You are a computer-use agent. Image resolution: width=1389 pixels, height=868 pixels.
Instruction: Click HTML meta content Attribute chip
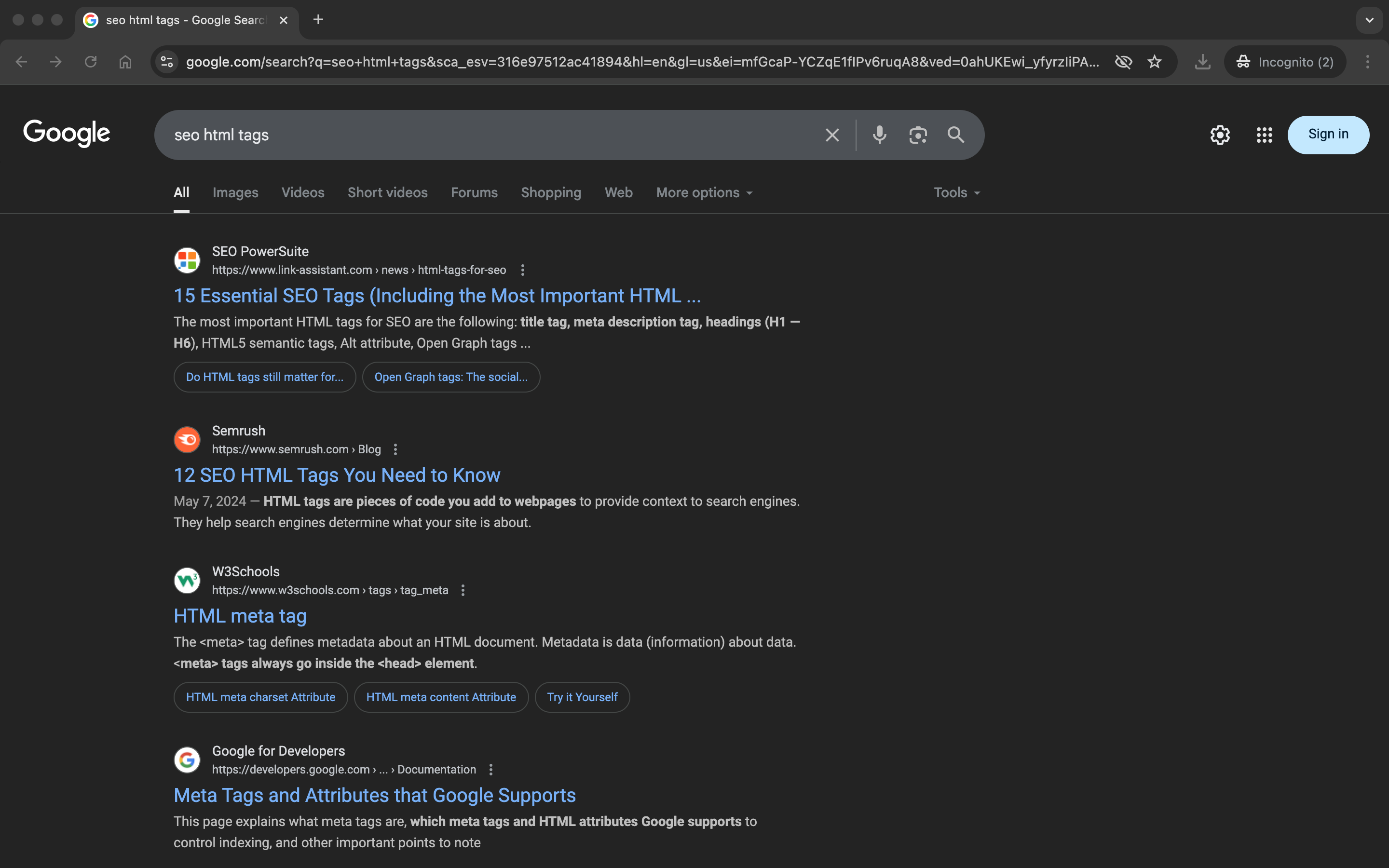(441, 697)
